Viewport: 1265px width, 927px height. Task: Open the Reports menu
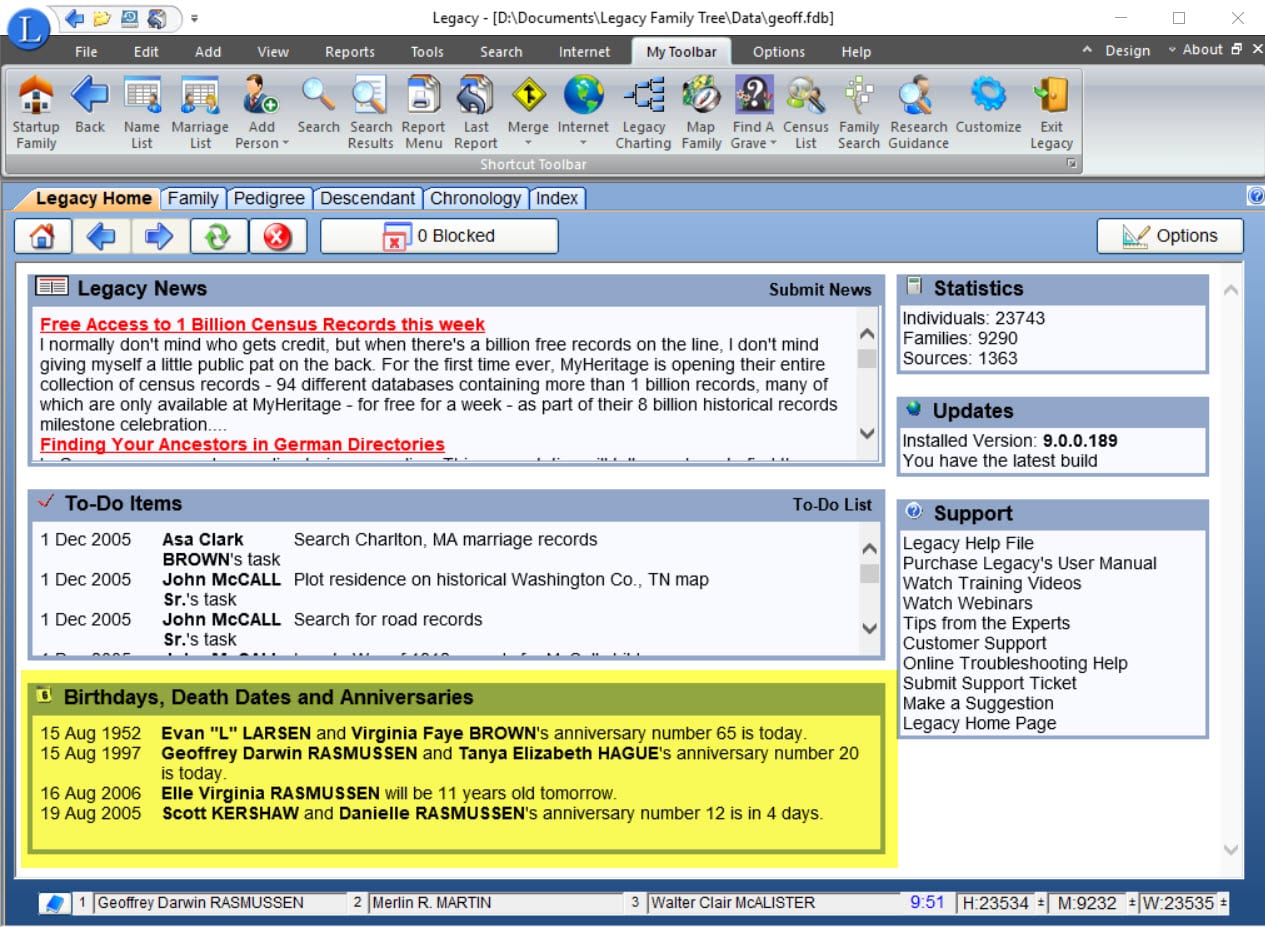click(350, 52)
